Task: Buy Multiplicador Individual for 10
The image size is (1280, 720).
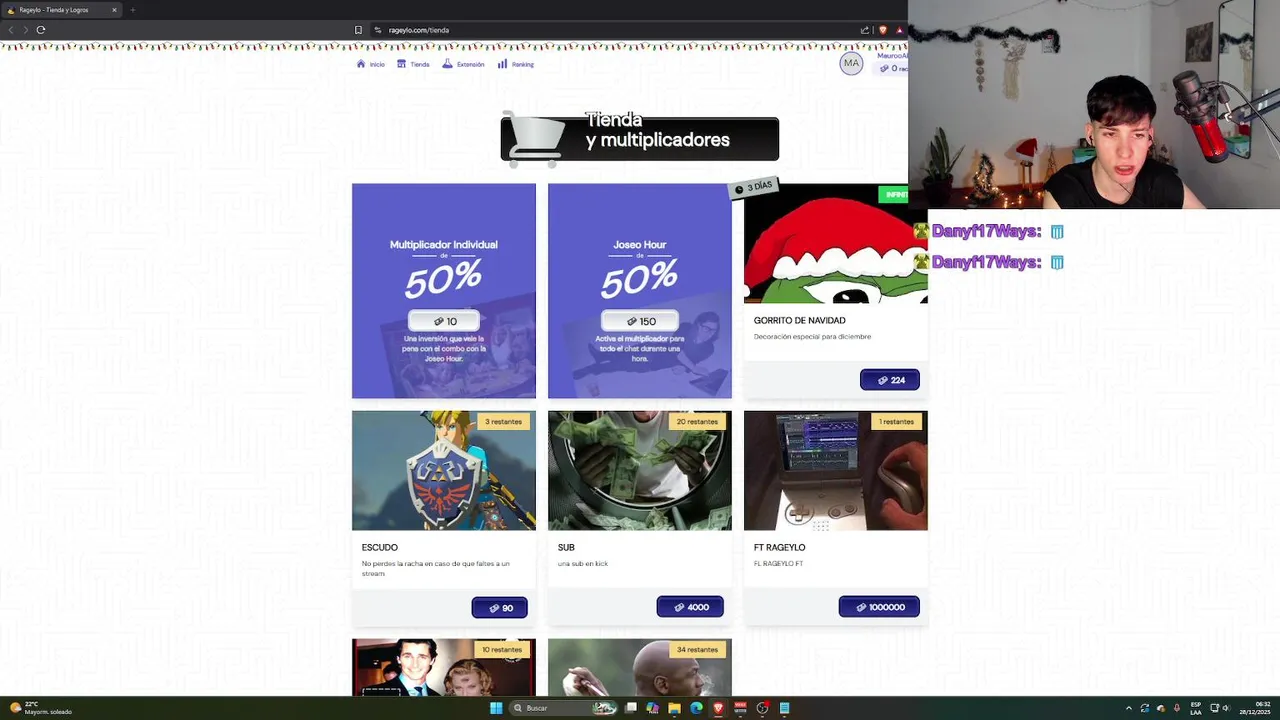Action: [444, 321]
